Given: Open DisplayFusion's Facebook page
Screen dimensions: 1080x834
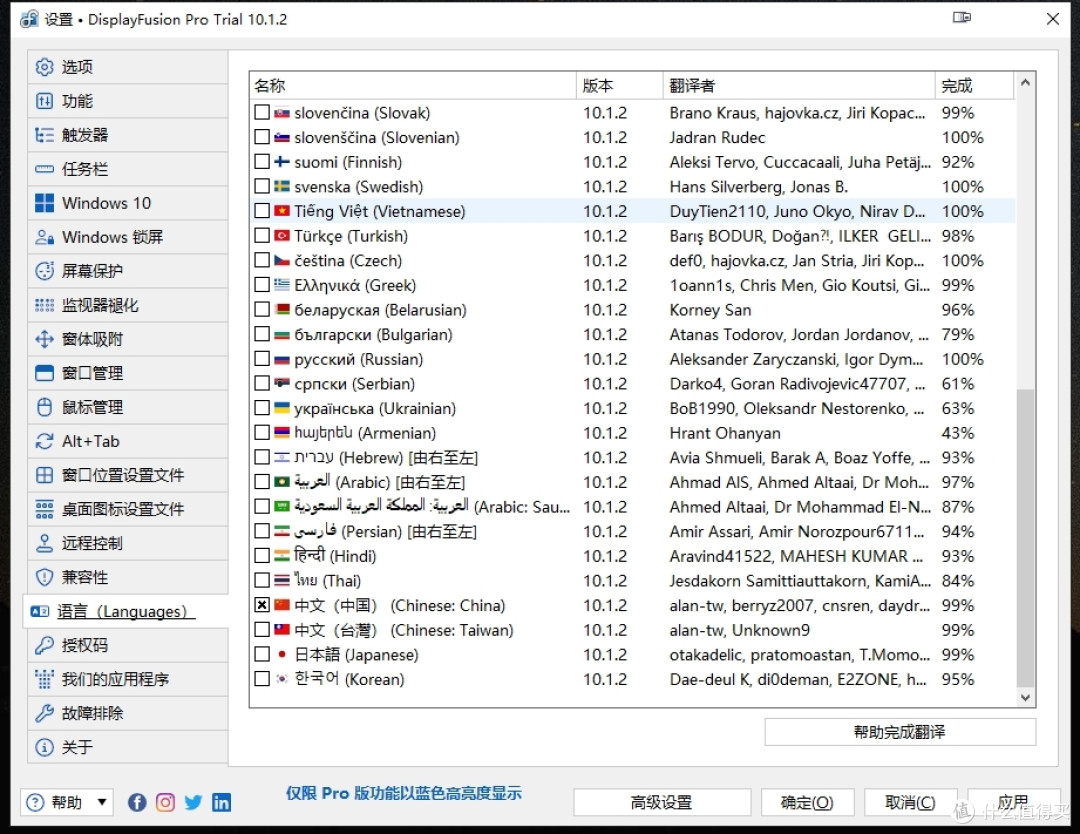Looking at the screenshot, I should [x=137, y=802].
